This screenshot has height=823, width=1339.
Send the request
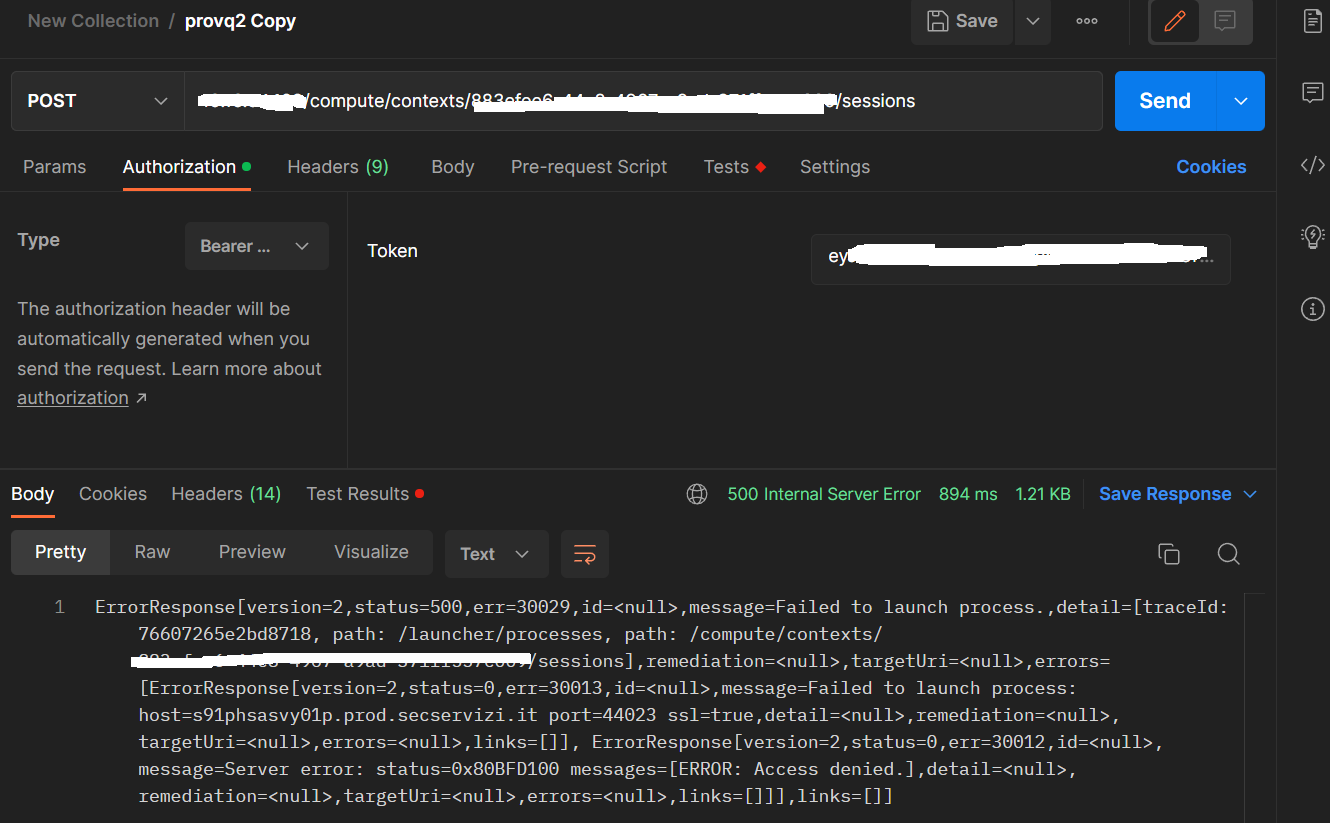[x=1164, y=100]
